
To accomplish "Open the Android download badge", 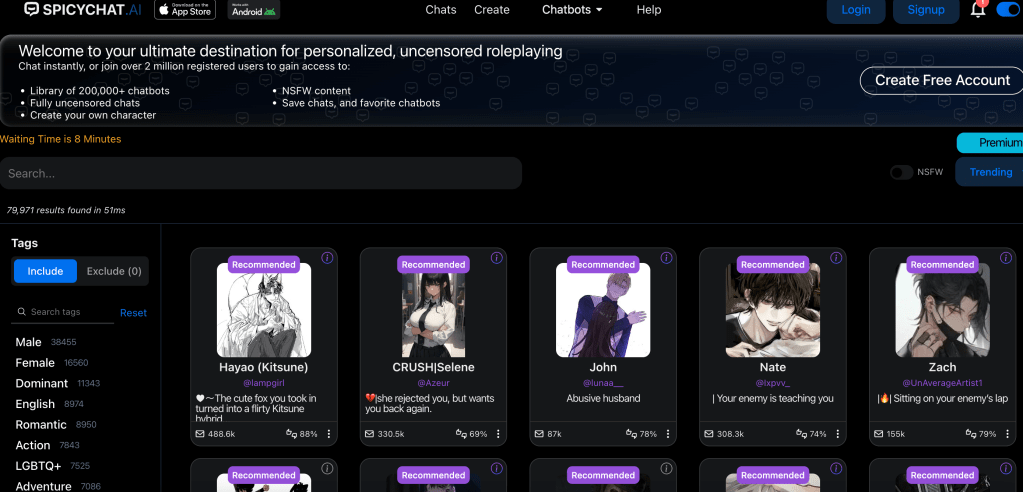I will pos(254,10).
